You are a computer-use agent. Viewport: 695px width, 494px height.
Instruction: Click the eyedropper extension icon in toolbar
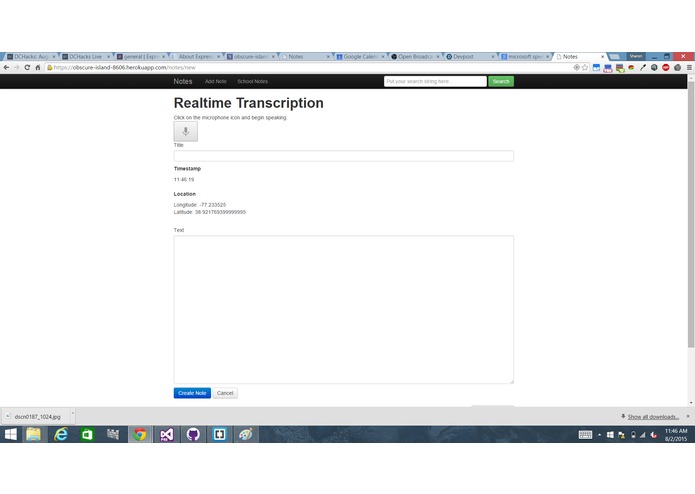[x=643, y=67]
